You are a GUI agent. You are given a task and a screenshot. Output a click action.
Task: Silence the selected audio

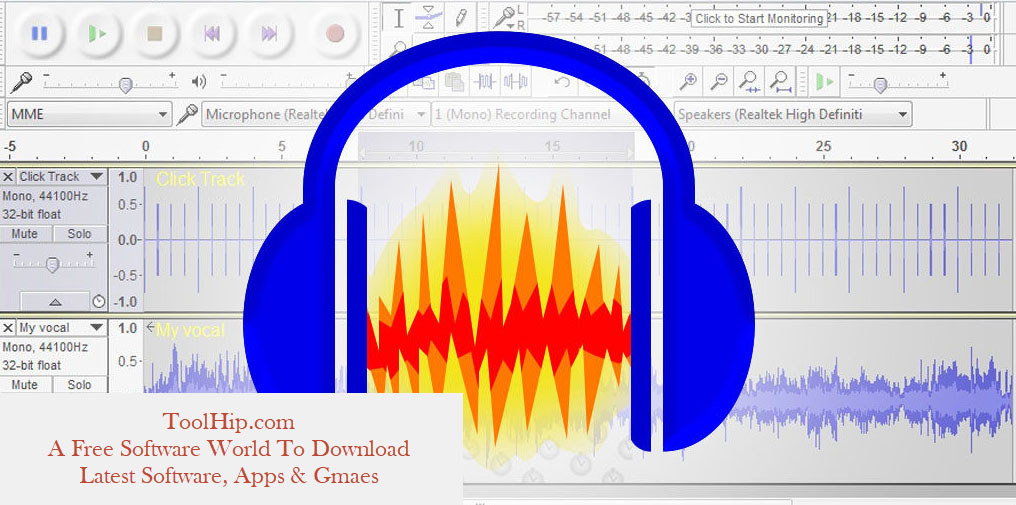tap(516, 82)
